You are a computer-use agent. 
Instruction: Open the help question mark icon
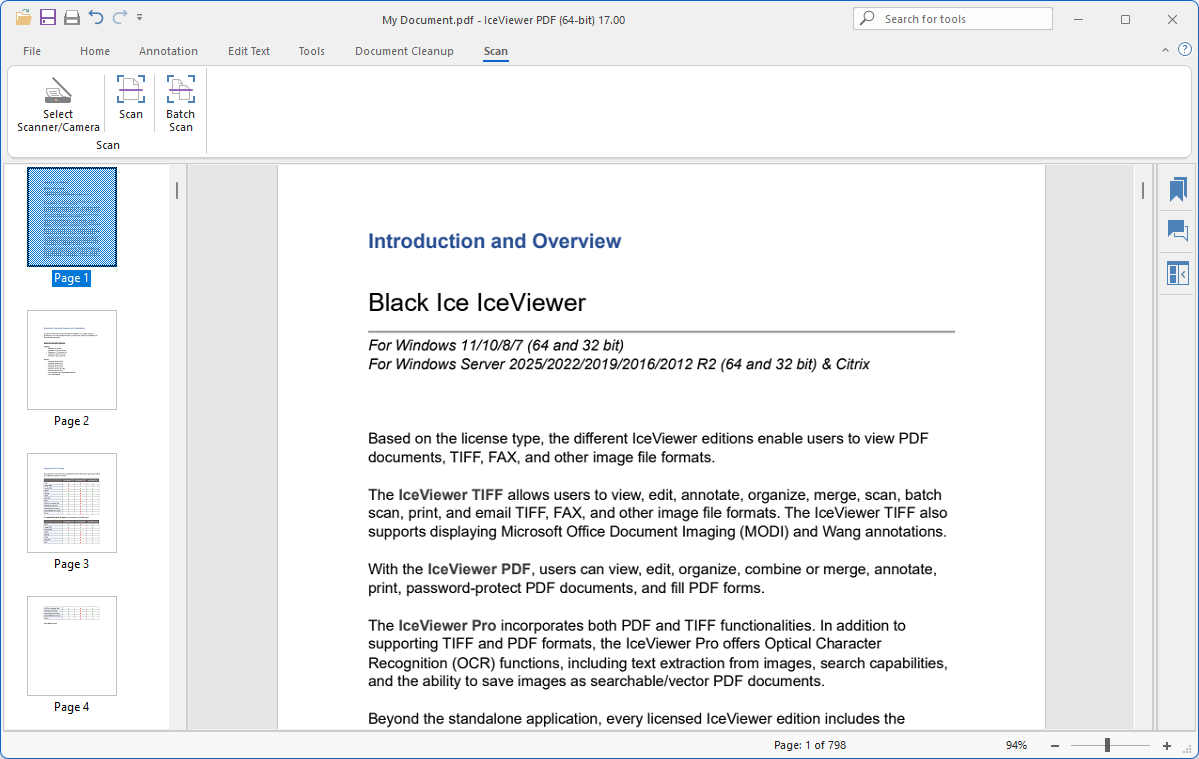pyautogui.click(x=1184, y=49)
